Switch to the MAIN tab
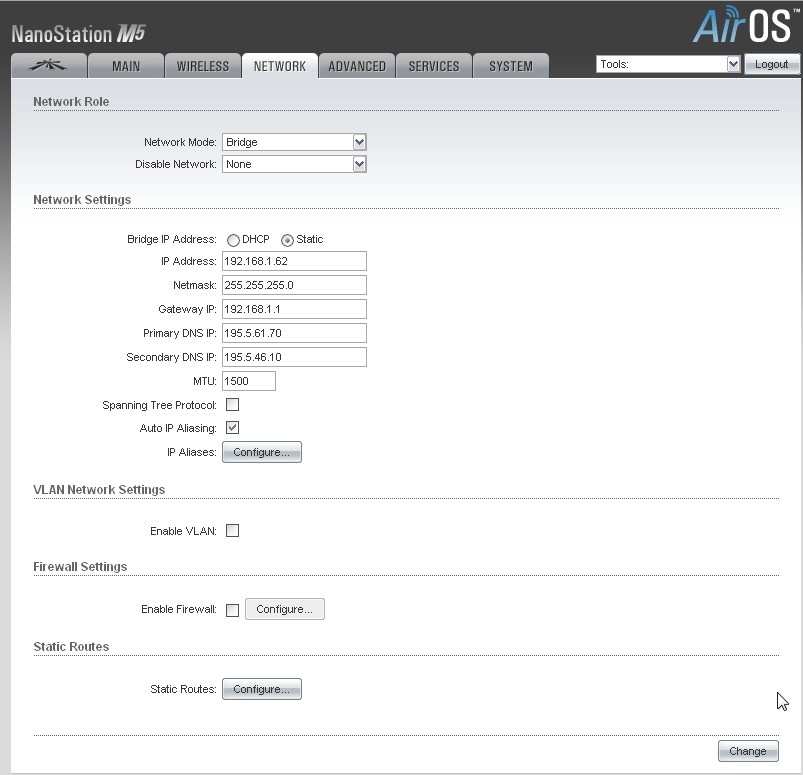803x775 pixels. coord(125,66)
